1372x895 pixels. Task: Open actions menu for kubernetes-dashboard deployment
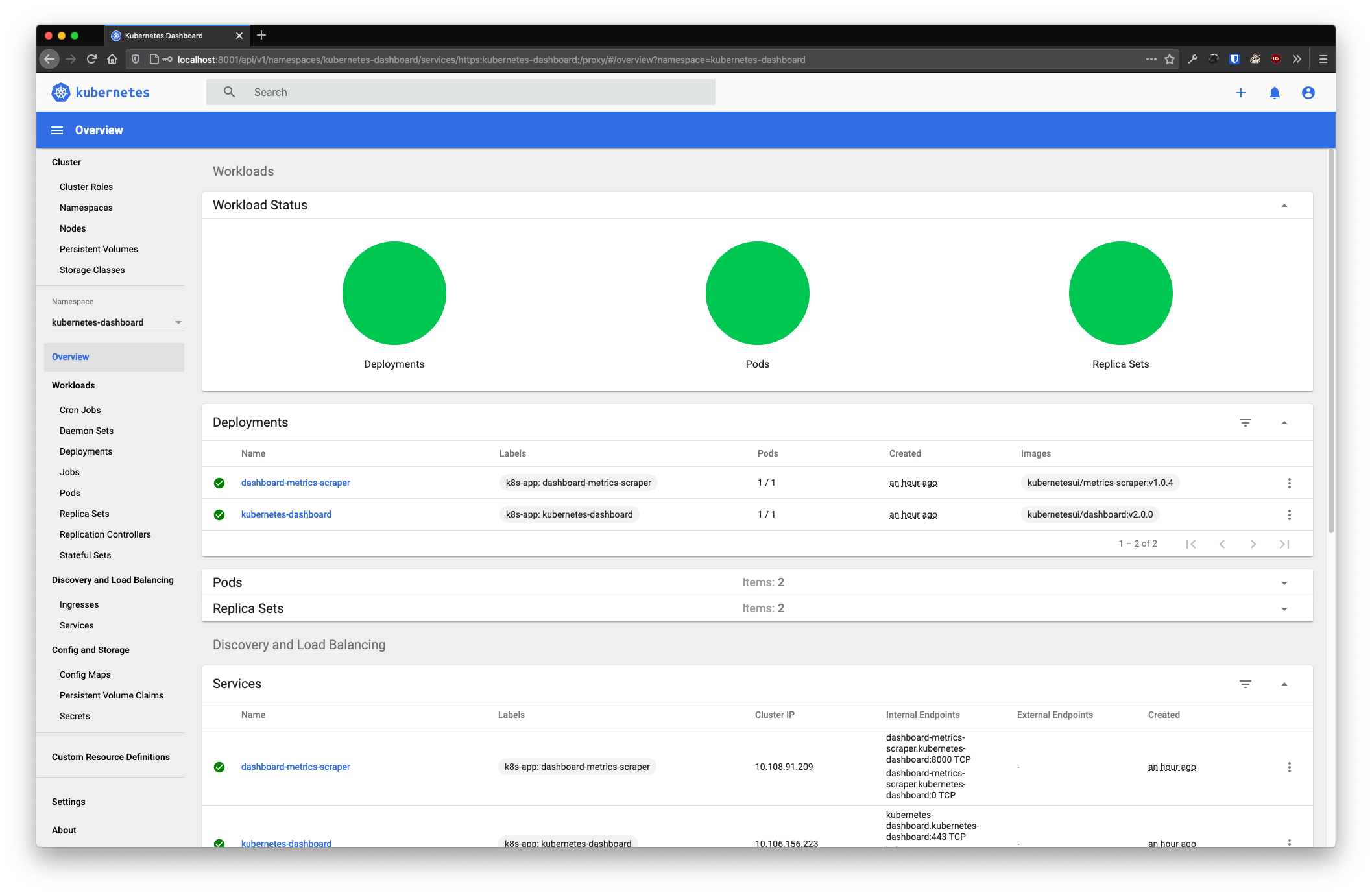coord(1290,515)
